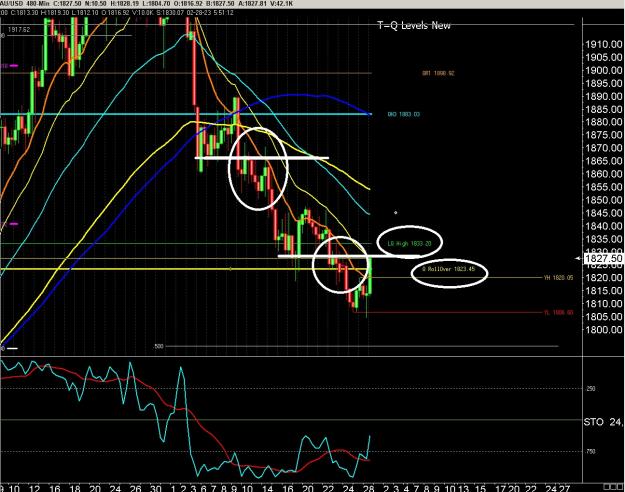
Task: Select the Q RollOver 1823.45 label
Action: (x=449, y=270)
